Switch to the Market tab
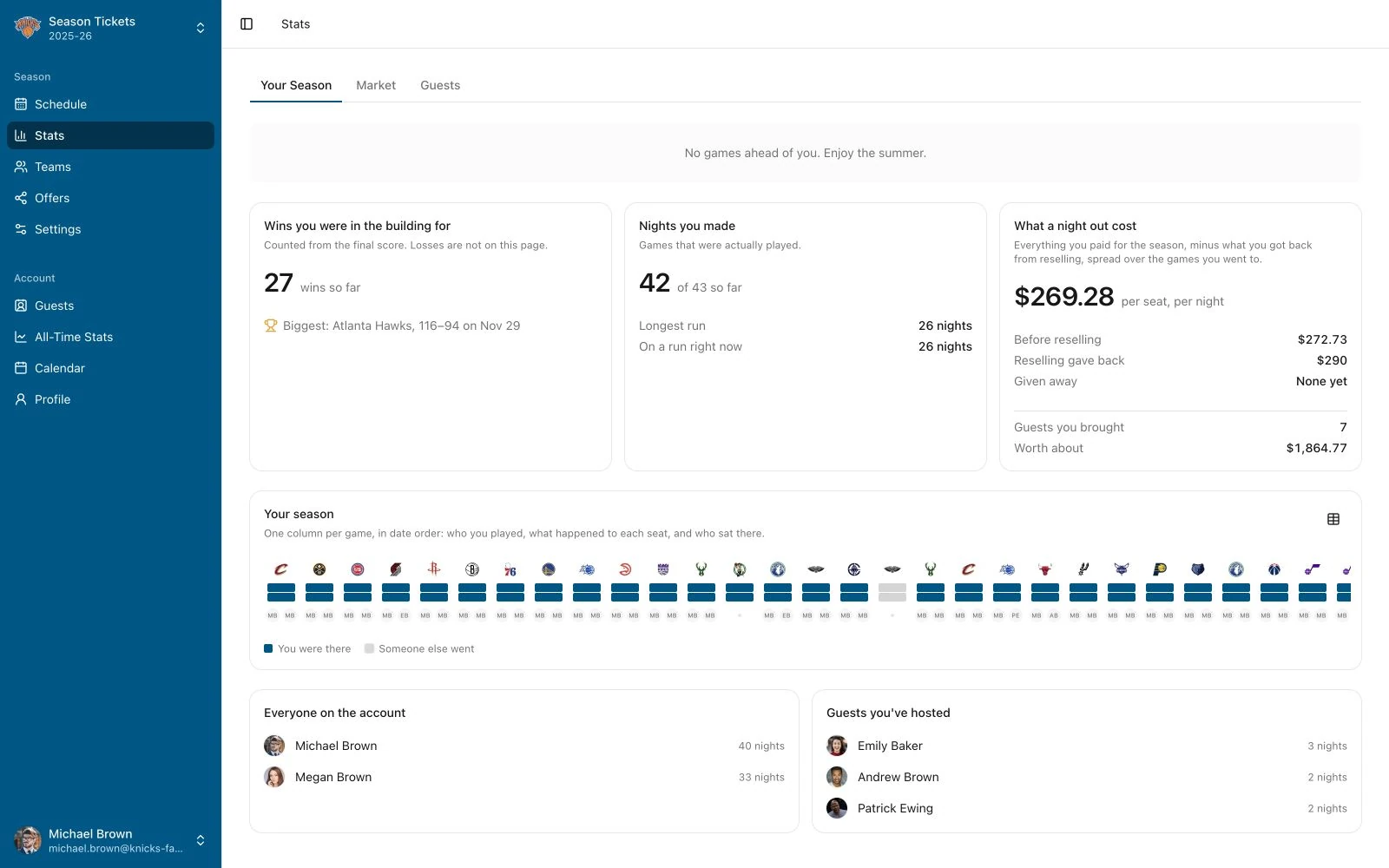1389x868 pixels. 376,85
